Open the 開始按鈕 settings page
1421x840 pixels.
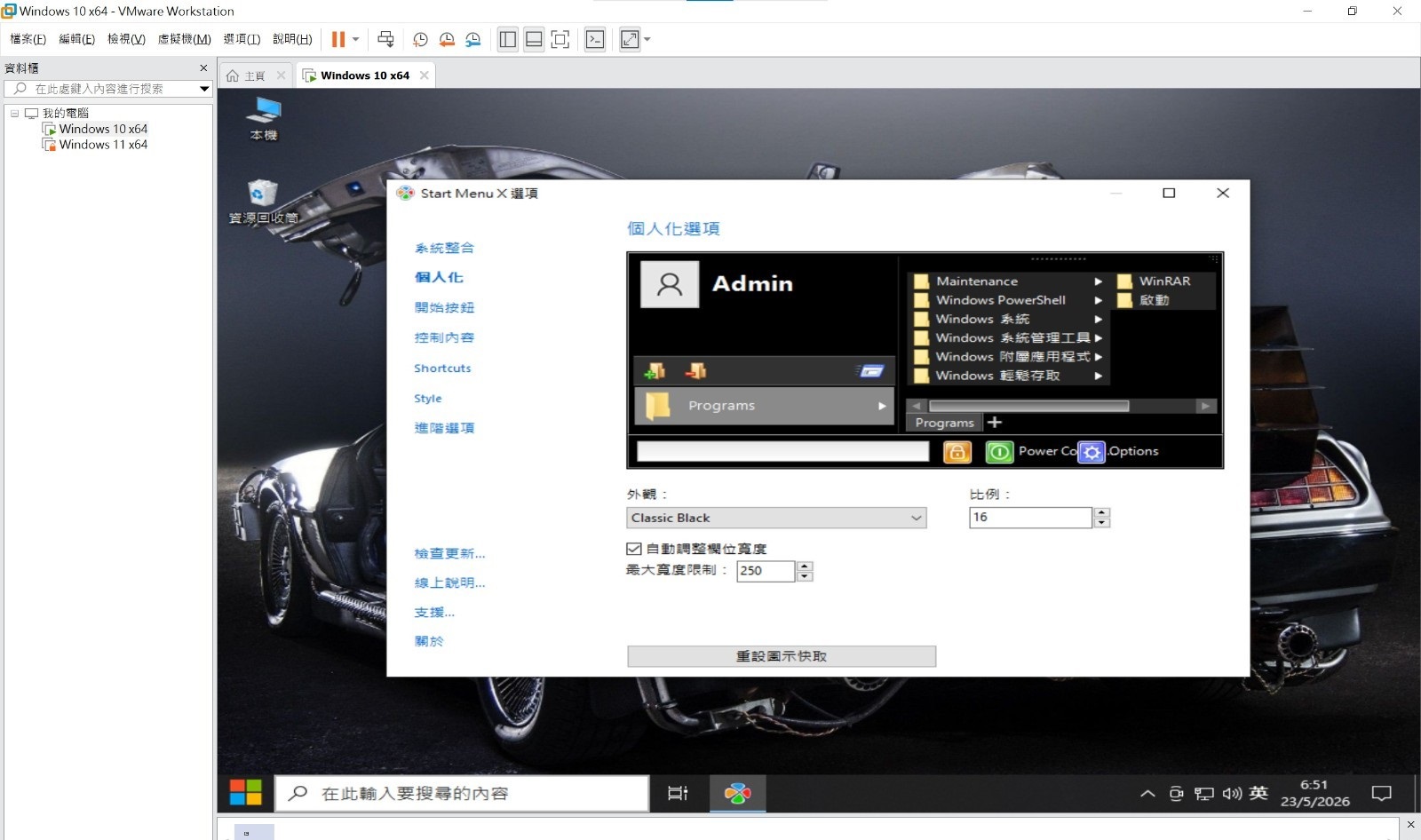[444, 307]
